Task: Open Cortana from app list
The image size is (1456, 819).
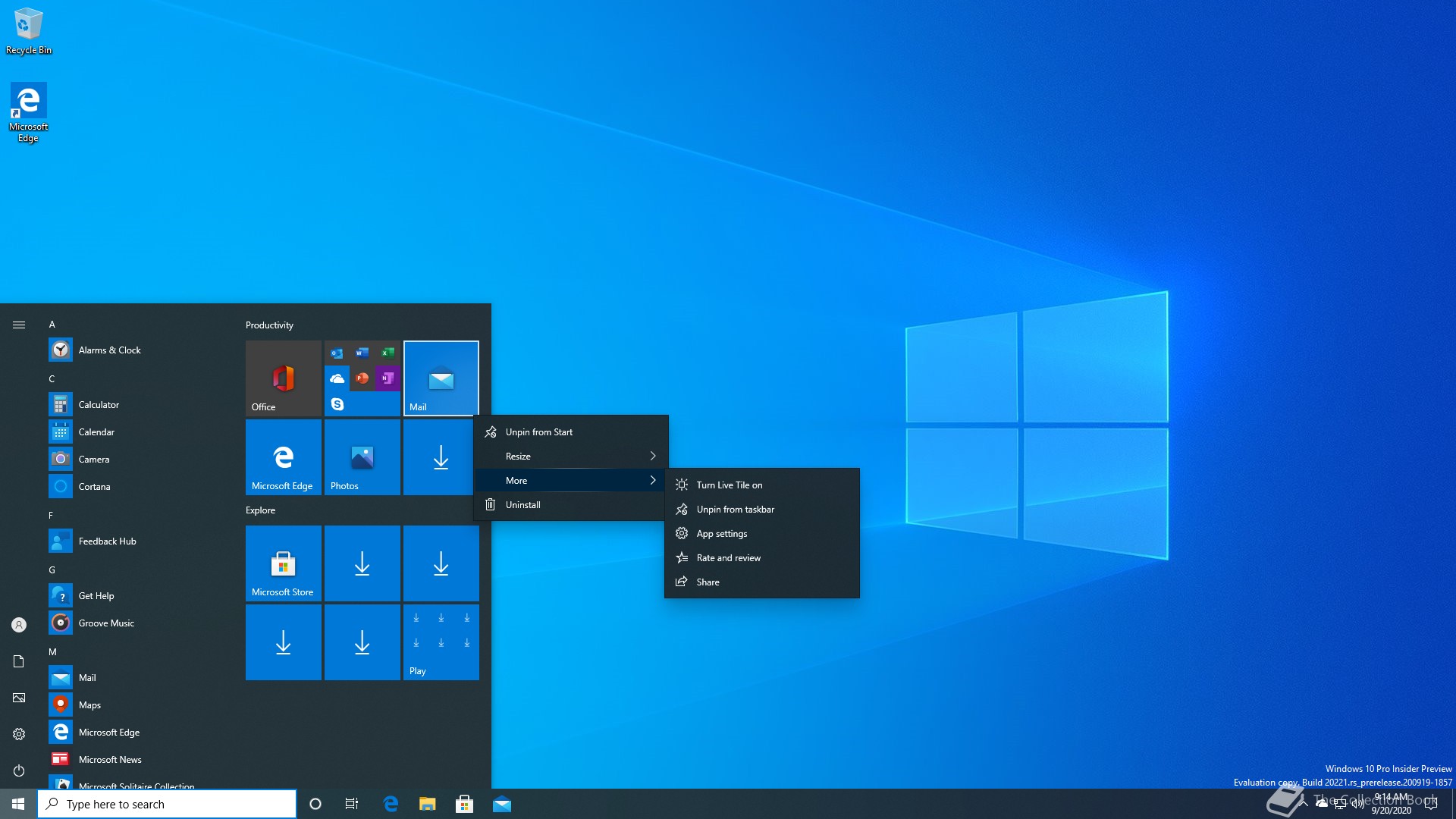Action: [x=136, y=487]
